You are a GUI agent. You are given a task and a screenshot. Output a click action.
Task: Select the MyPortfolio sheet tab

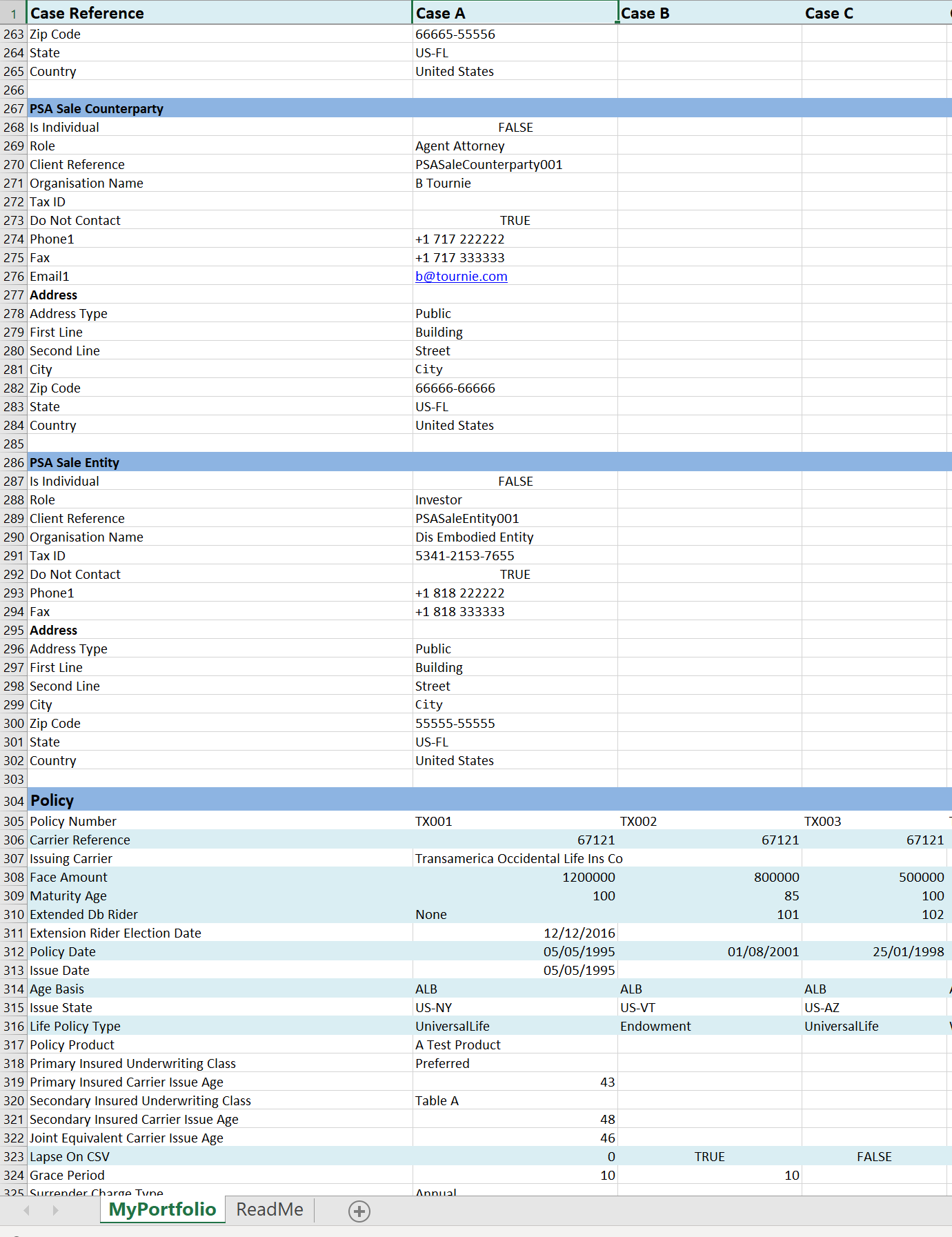coord(162,1209)
